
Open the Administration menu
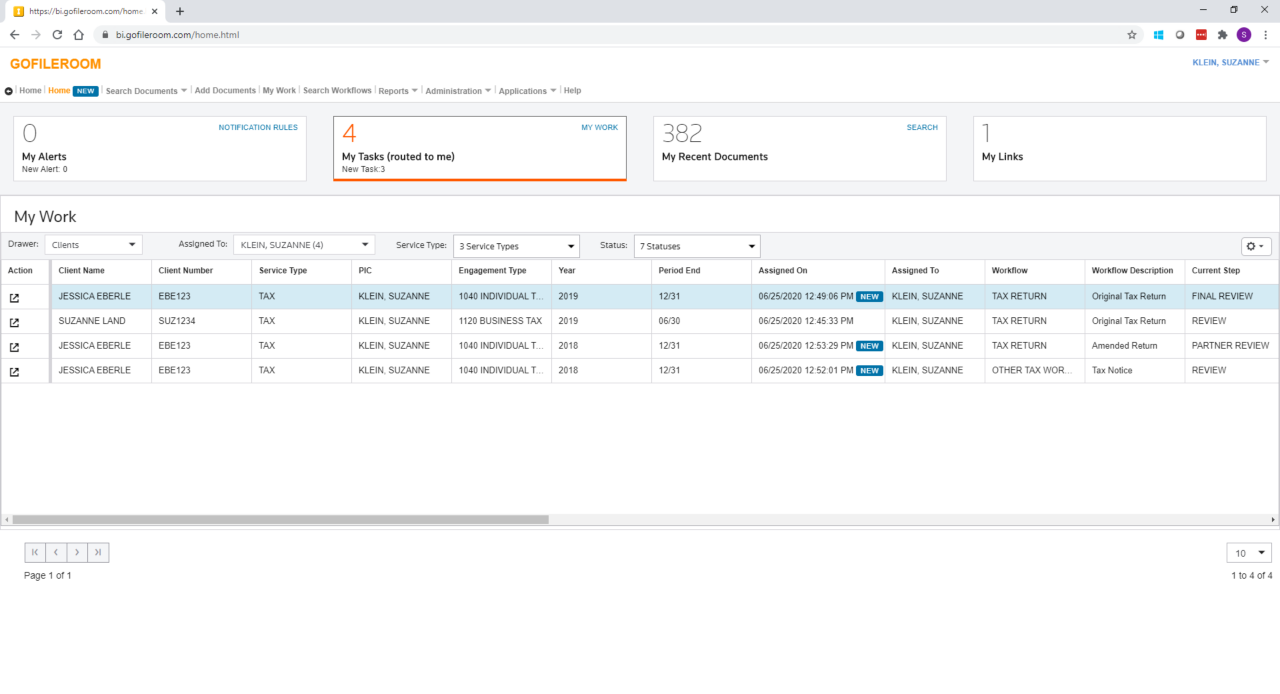pos(457,91)
